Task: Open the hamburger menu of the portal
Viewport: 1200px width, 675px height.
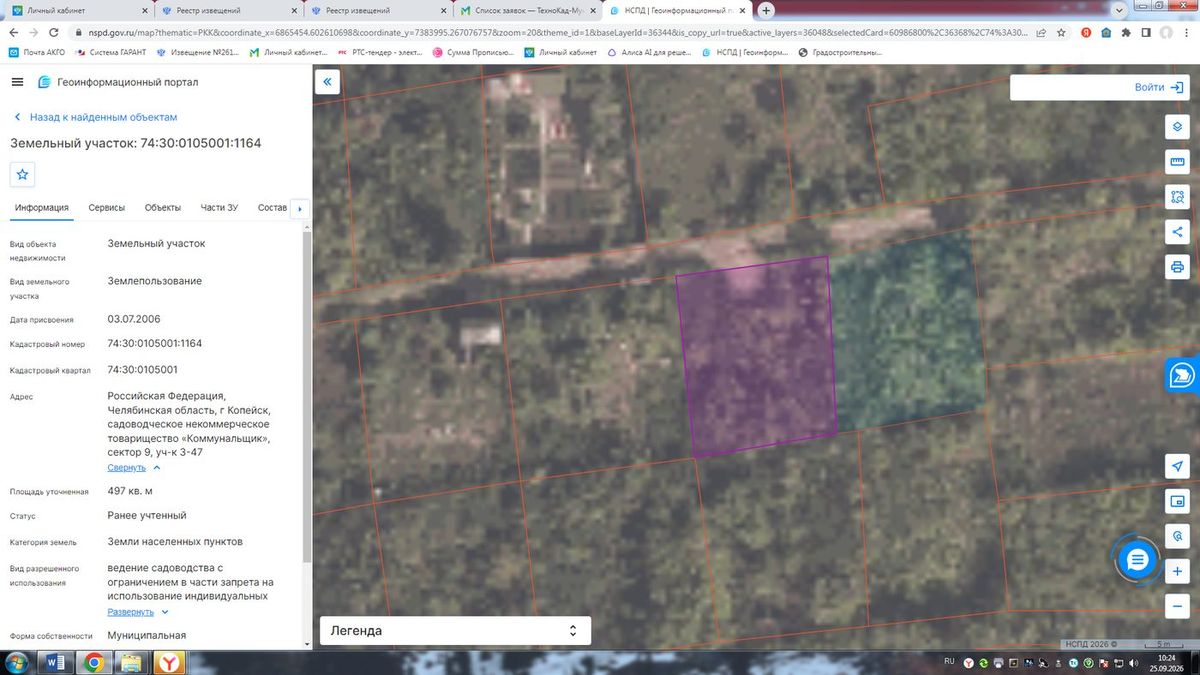Action: (x=17, y=82)
